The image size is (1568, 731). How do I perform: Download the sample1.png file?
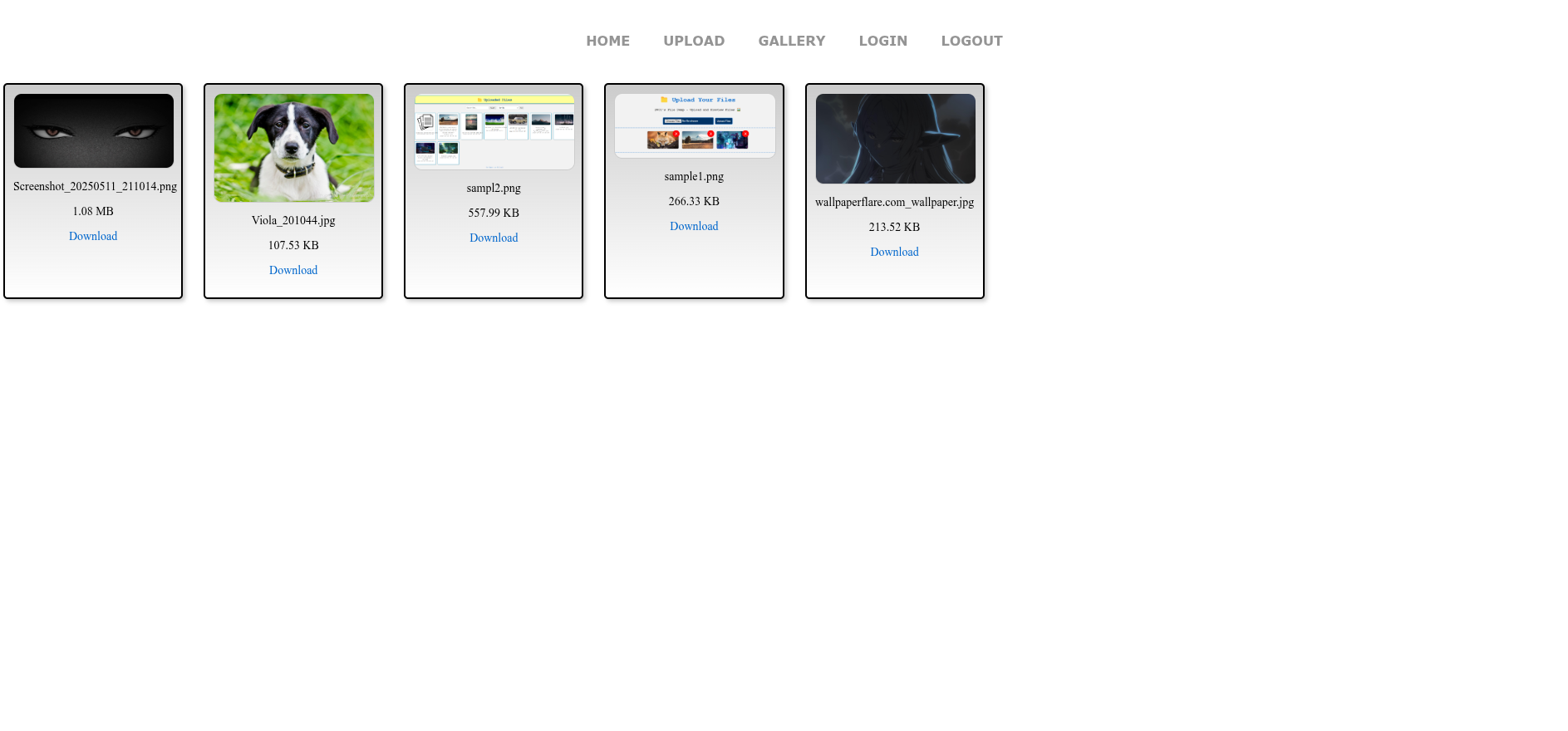(x=694, y=226)
